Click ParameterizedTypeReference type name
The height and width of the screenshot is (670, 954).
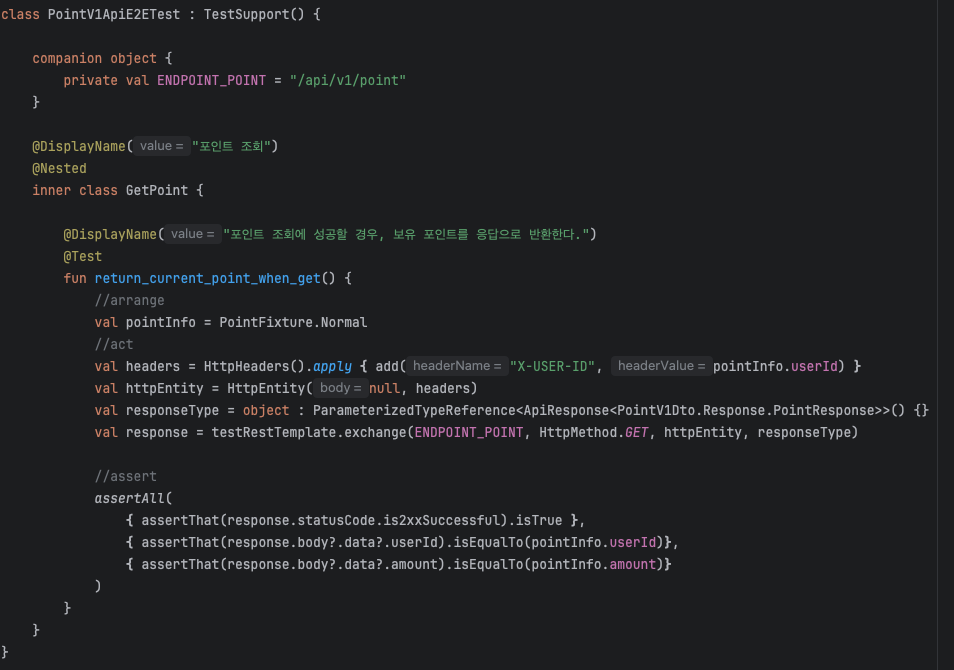pos(414,411)
